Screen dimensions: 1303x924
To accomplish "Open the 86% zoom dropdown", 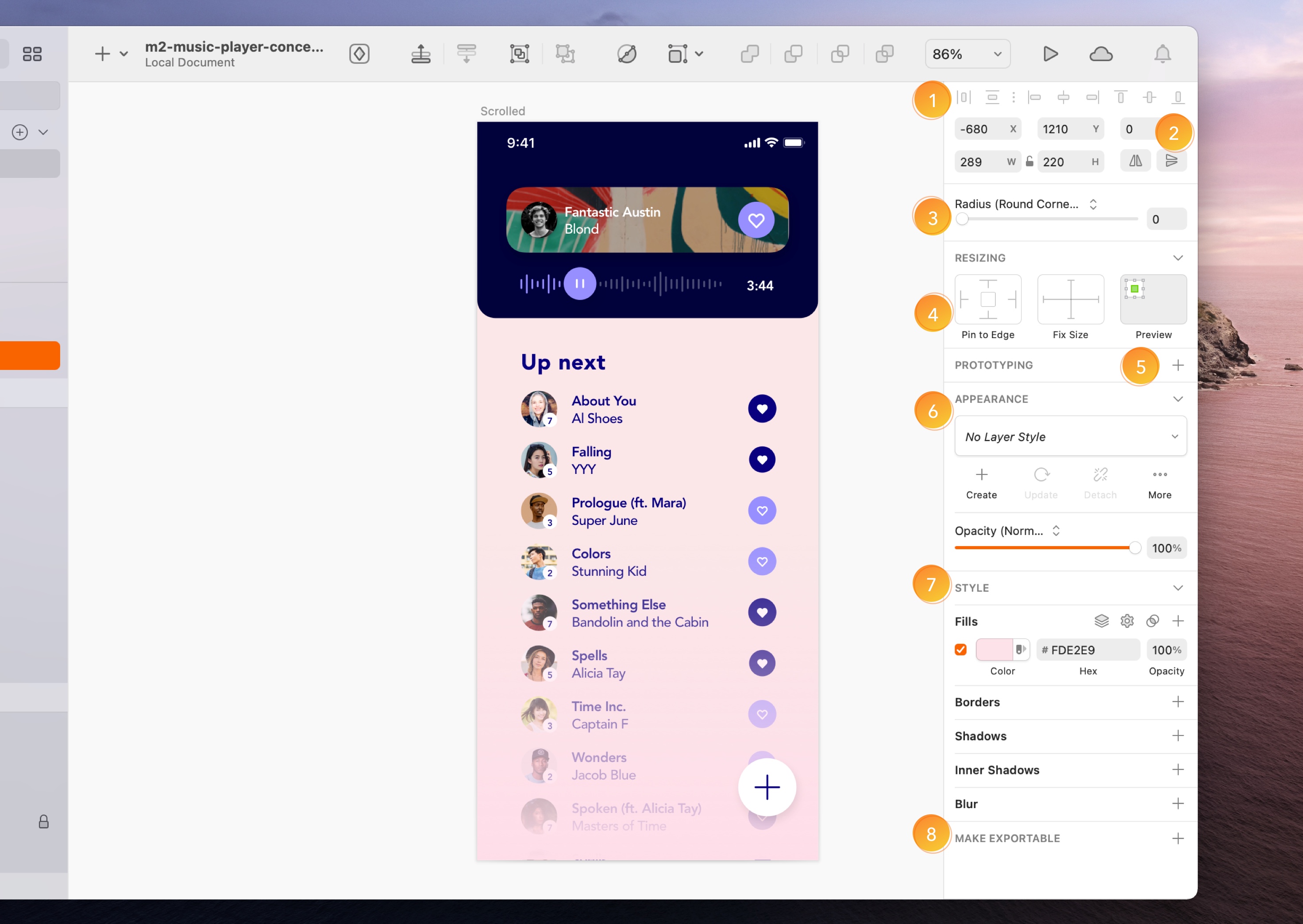I will coord(968,54).
